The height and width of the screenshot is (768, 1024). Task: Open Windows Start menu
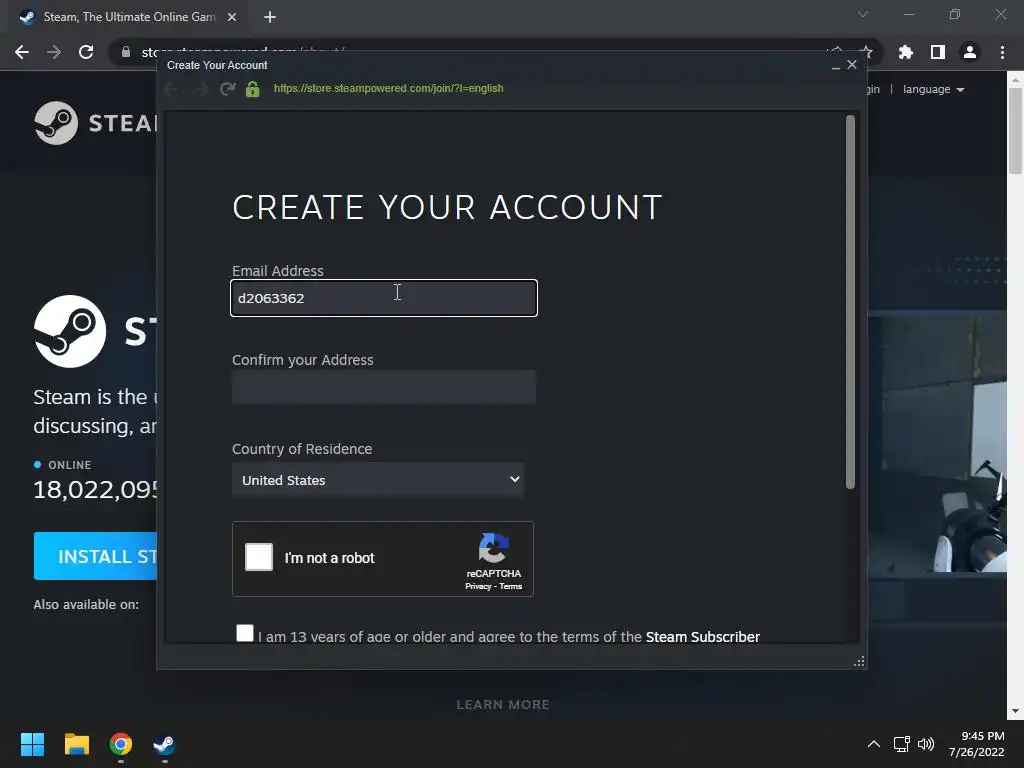point(32,744)
